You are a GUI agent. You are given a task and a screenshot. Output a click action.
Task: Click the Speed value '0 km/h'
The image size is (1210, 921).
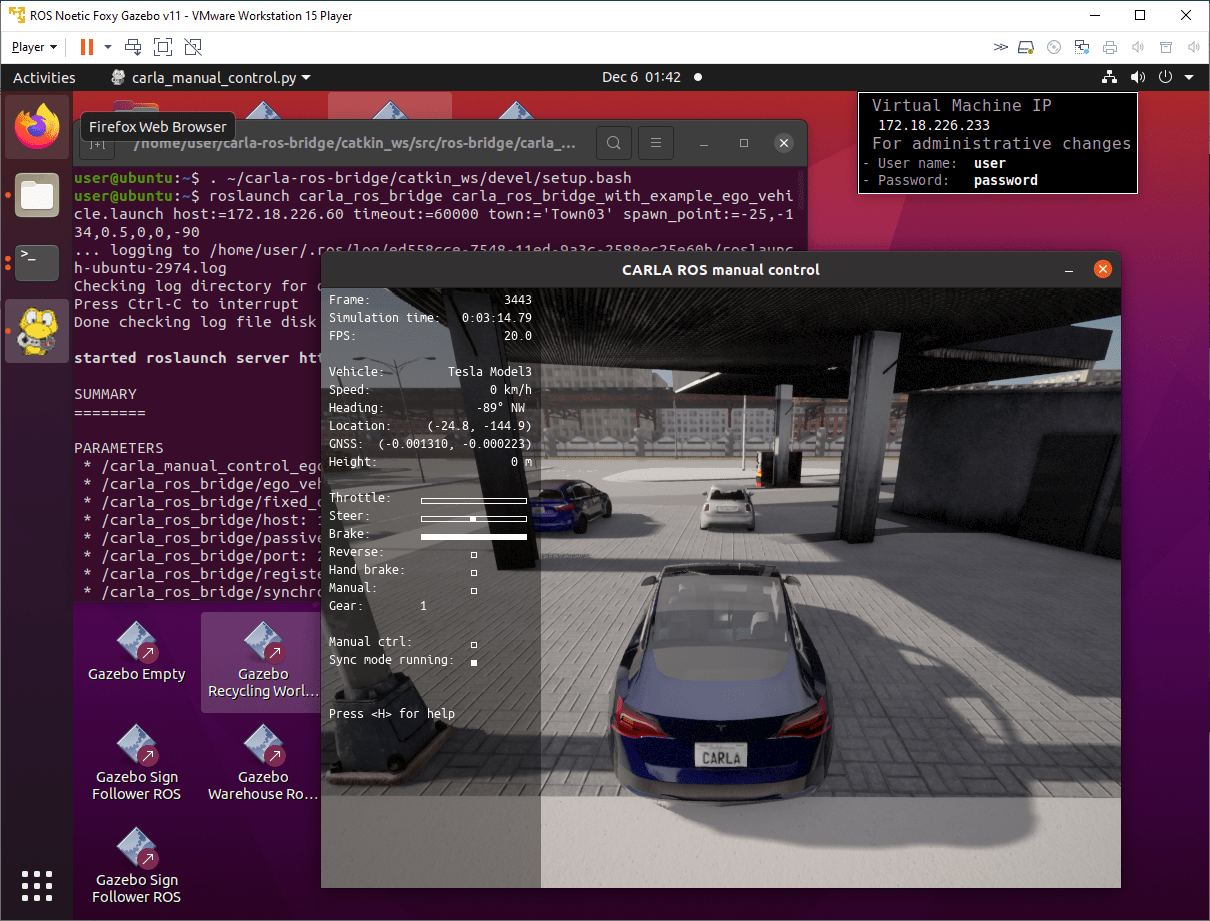coord(511,390)
